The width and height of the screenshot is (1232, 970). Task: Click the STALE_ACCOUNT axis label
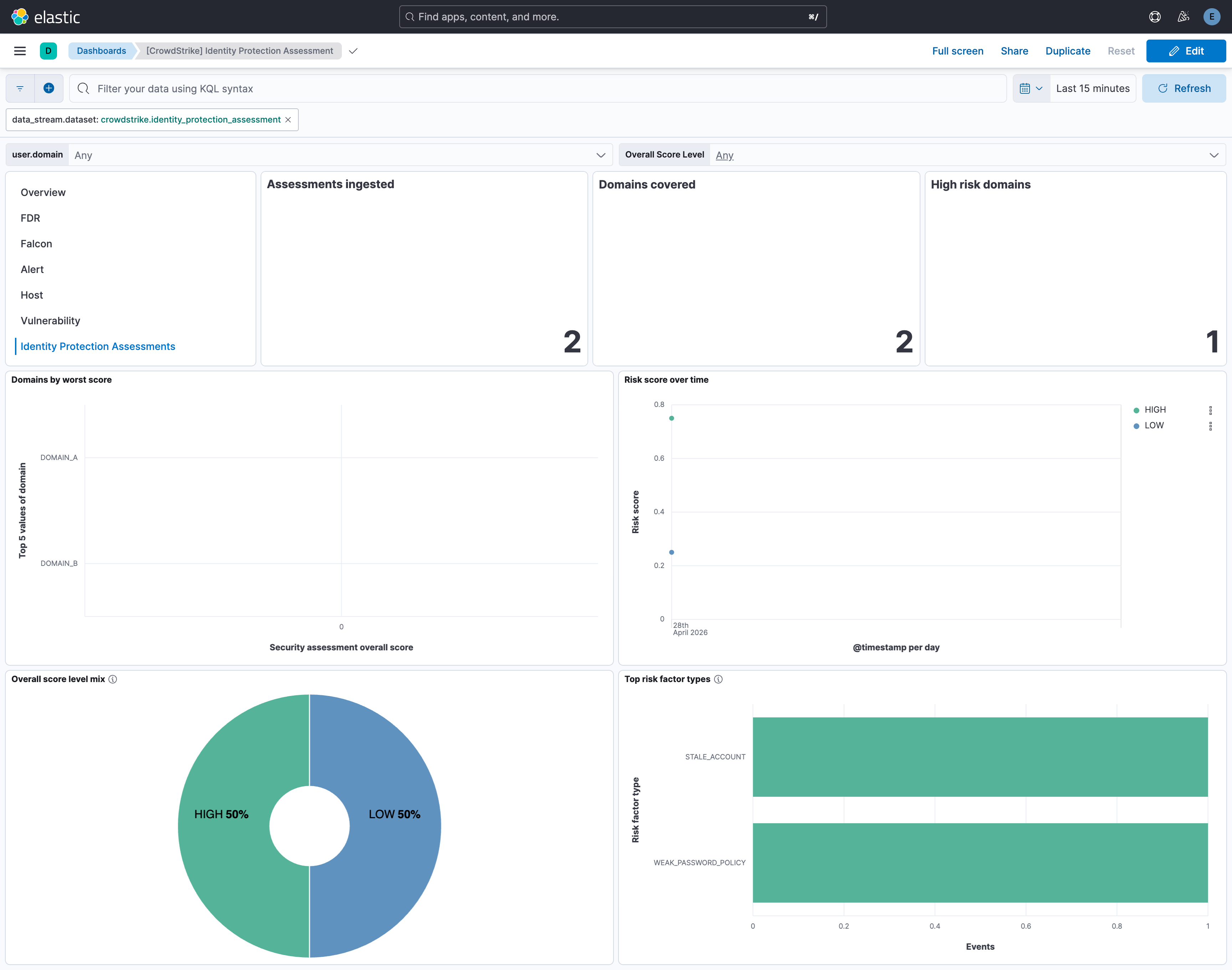[x=715, y=757]
